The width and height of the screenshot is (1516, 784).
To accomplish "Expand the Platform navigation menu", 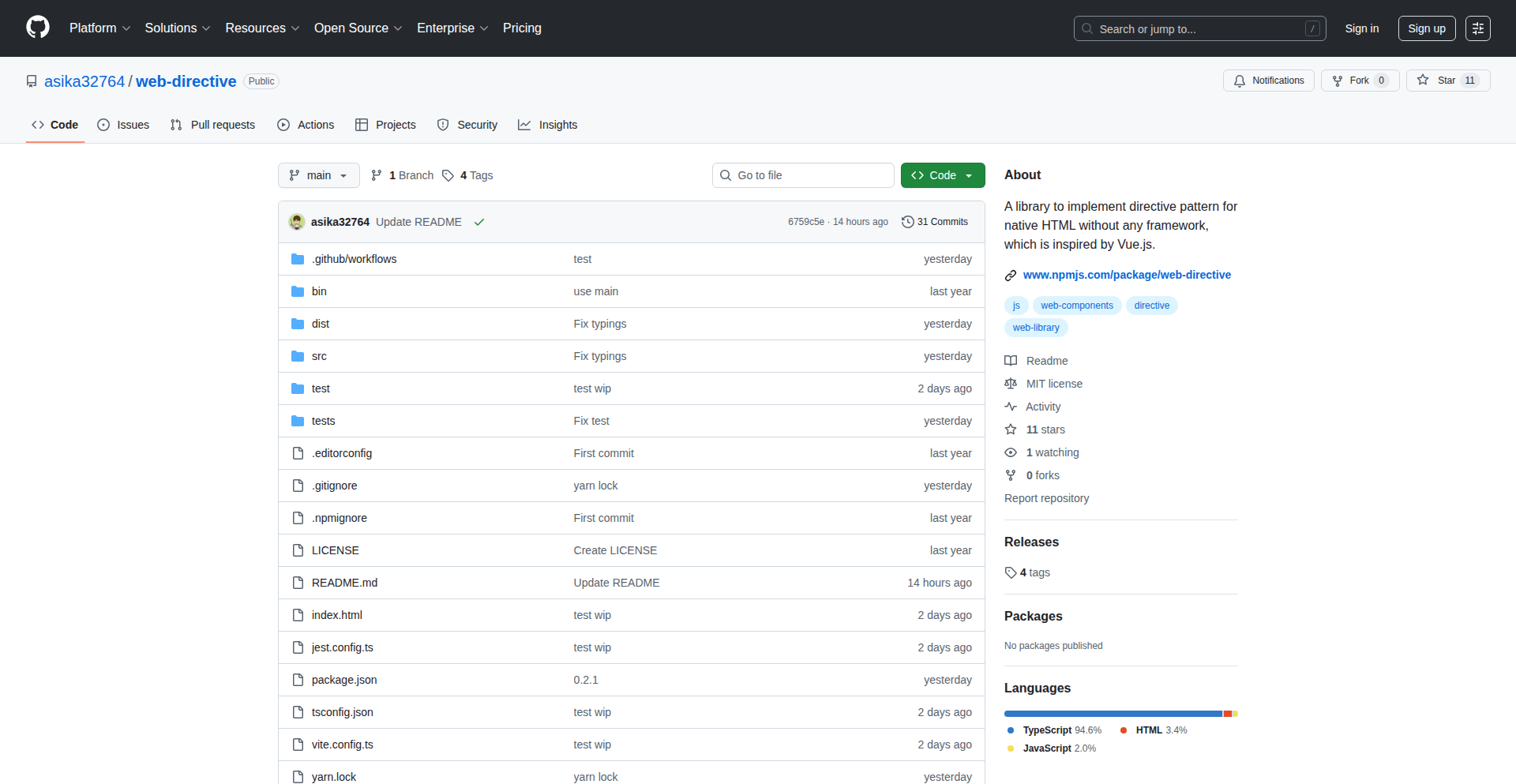I will coord(99,28).
